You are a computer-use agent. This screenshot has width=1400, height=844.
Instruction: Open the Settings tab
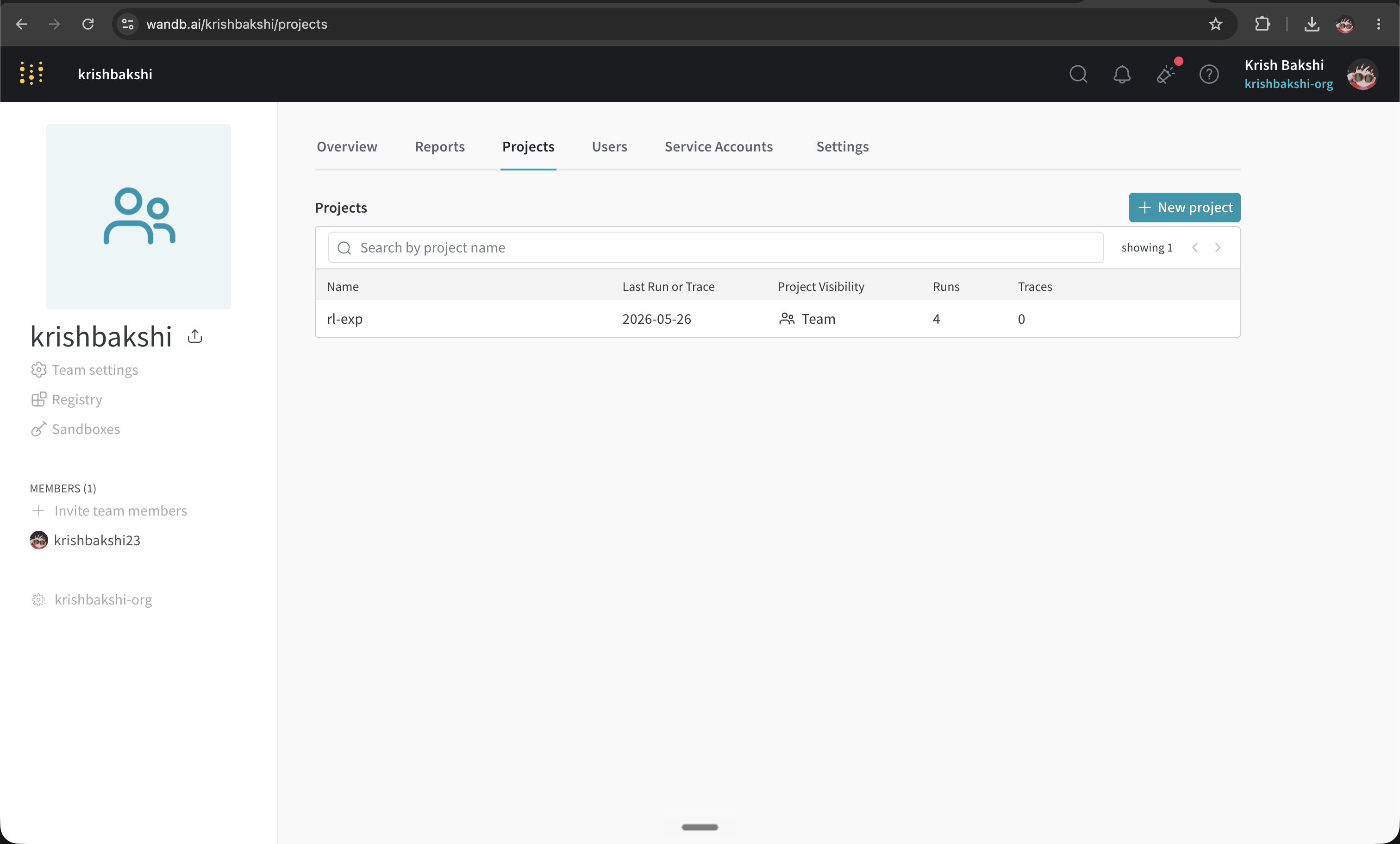point(843,147)
